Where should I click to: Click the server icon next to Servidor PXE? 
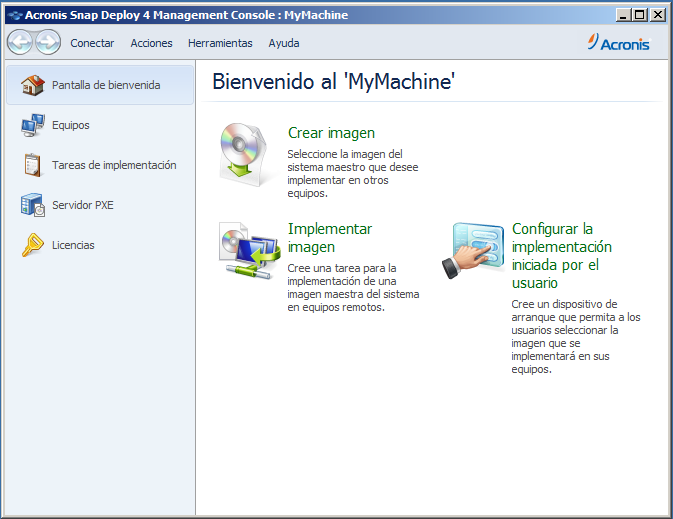(x=33, y=205)
